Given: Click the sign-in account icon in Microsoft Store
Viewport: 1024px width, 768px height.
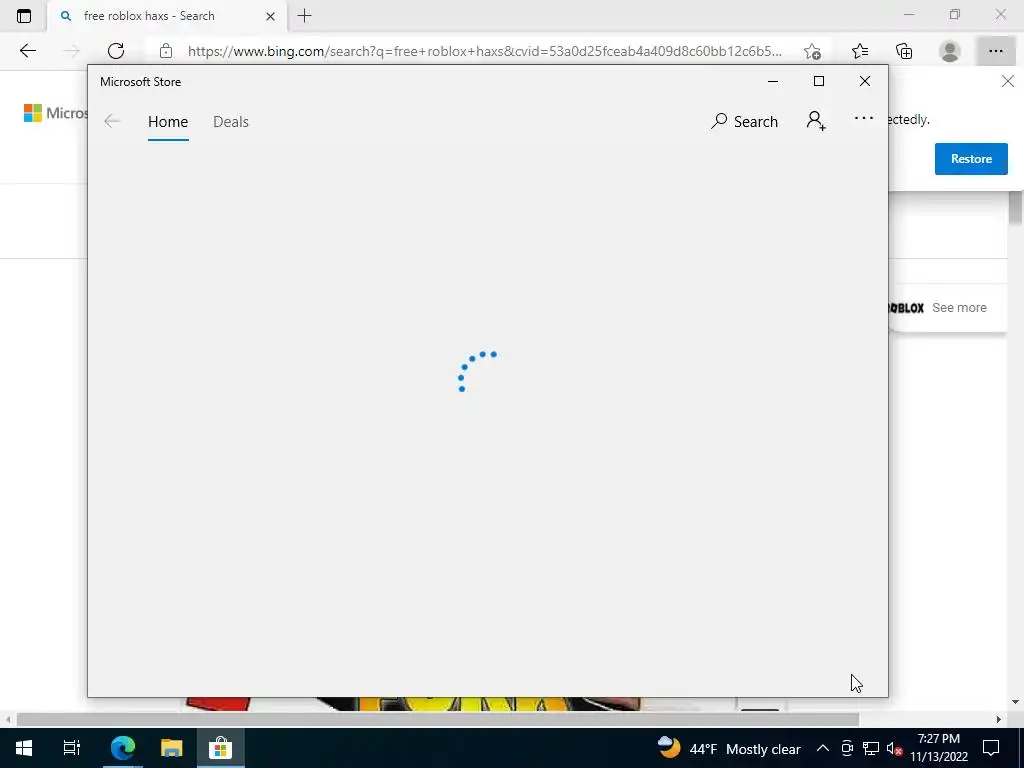Looking at the screenshot, I should click(x=816, y=121).
